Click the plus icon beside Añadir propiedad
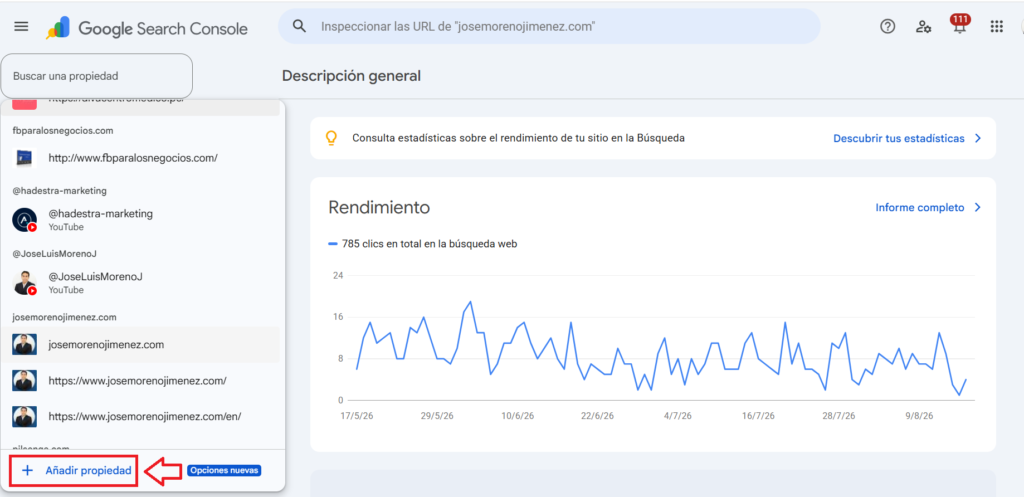Image resolution: width=1024 pixels, height=497 pixels. [27, 470]
